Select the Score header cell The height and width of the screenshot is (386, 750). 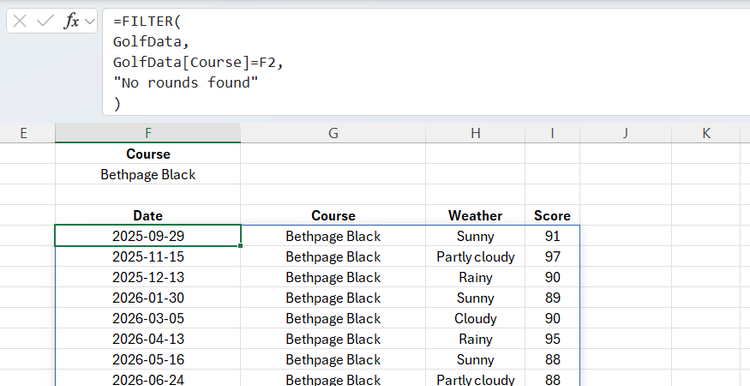pos(552,215)
